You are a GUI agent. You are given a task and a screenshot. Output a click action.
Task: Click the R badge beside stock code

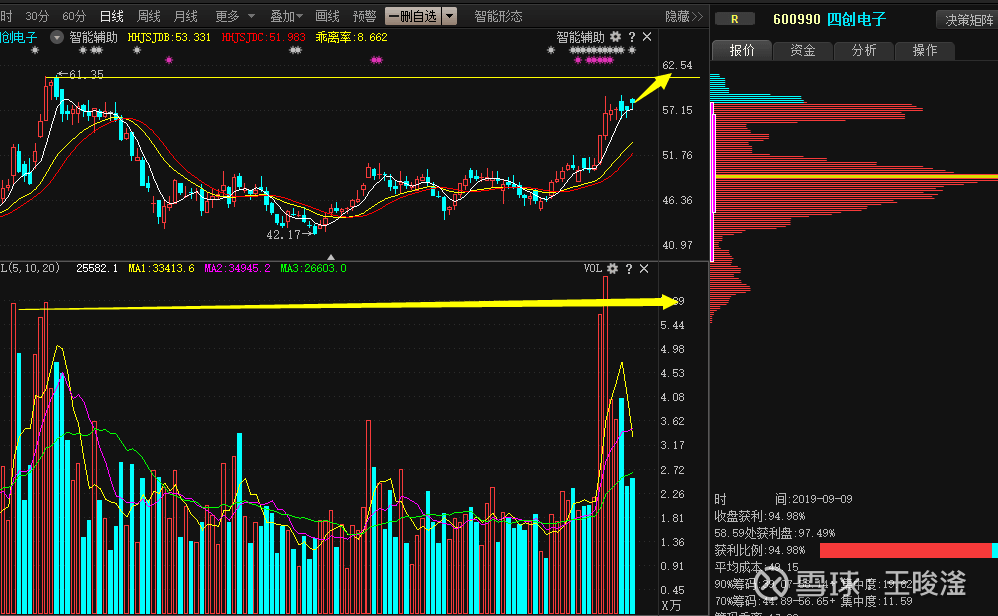coord(734,19)
